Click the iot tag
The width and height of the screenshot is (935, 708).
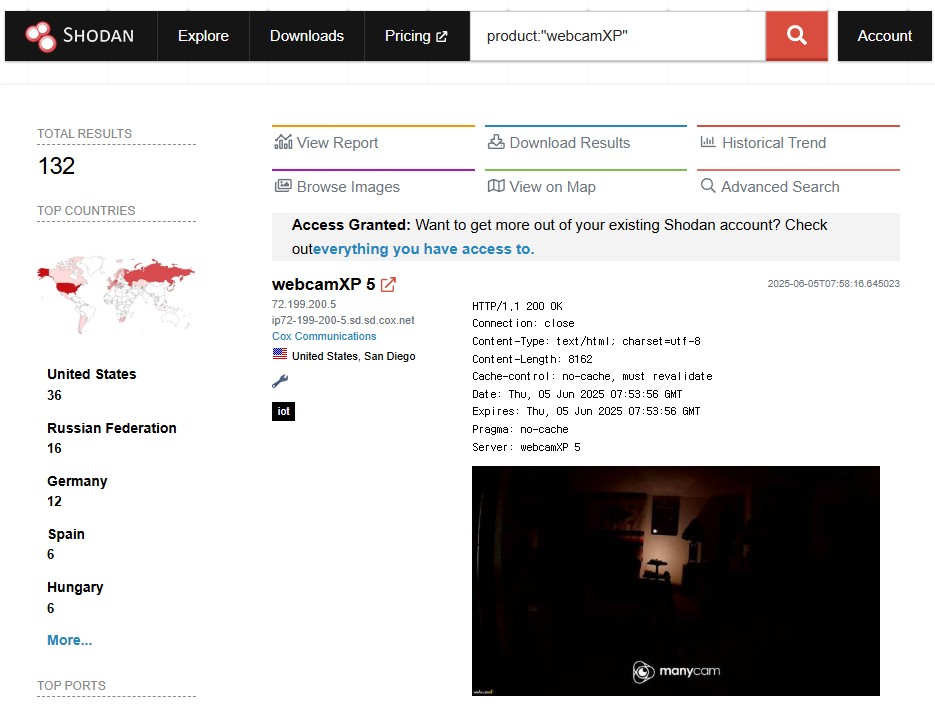tap(283, 411)
